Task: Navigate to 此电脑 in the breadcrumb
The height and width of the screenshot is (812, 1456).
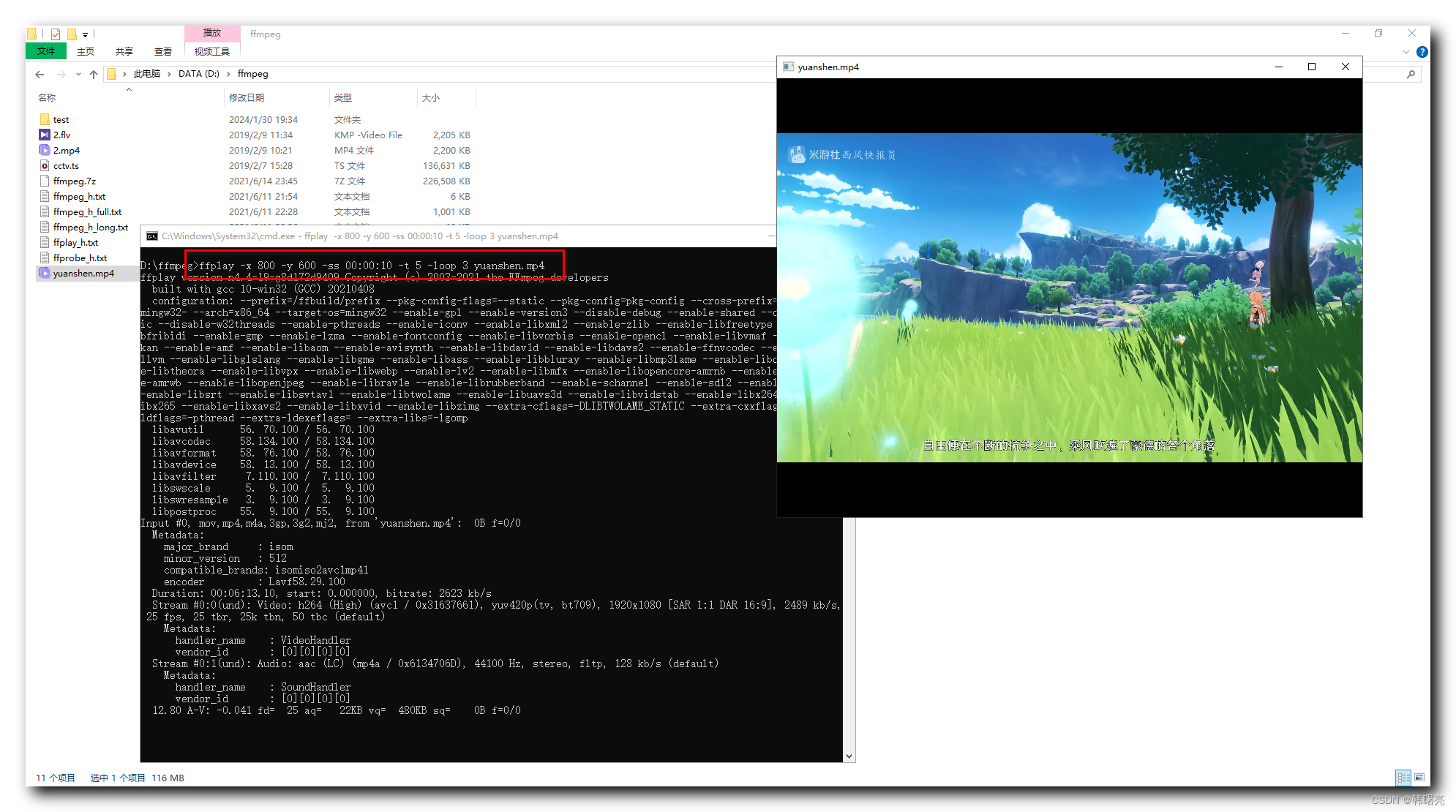Action: click(147, 74)
